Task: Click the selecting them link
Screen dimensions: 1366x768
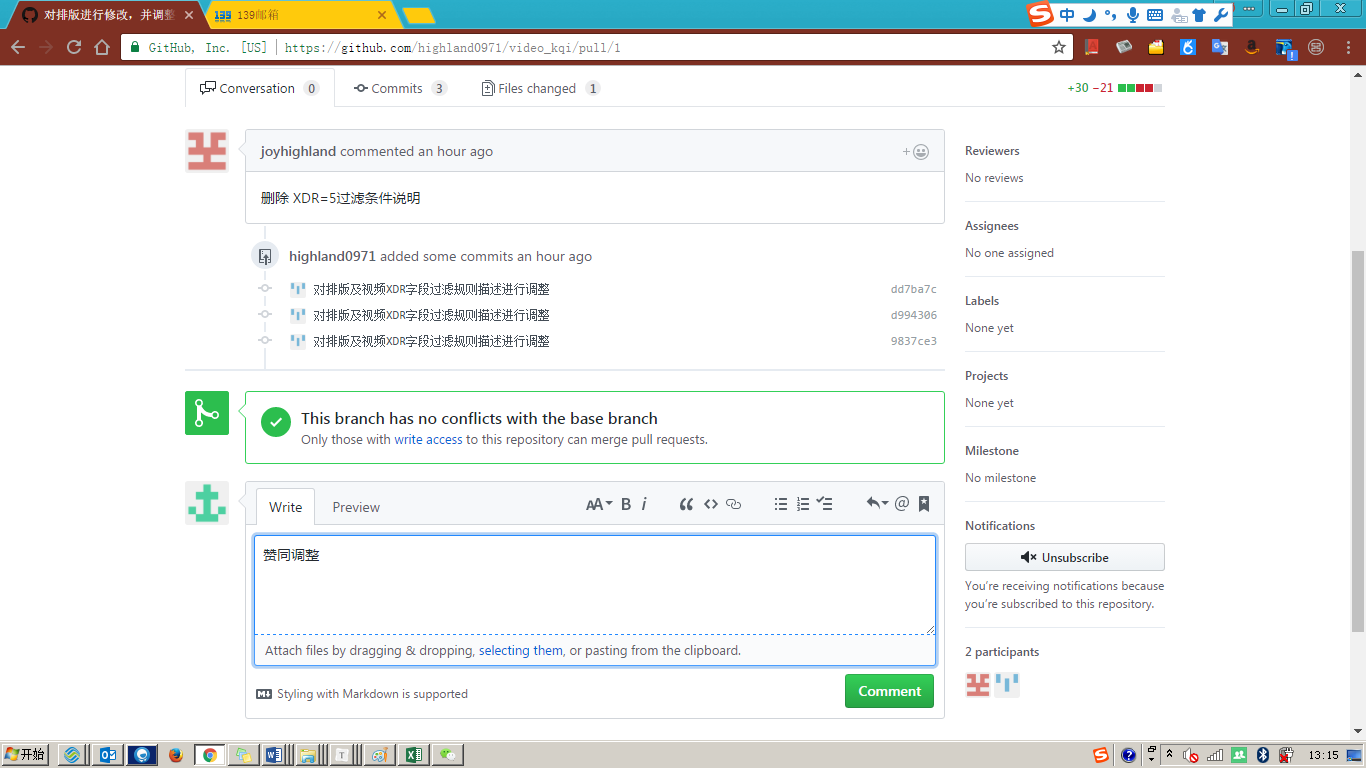Action: (x=521, y=650)
